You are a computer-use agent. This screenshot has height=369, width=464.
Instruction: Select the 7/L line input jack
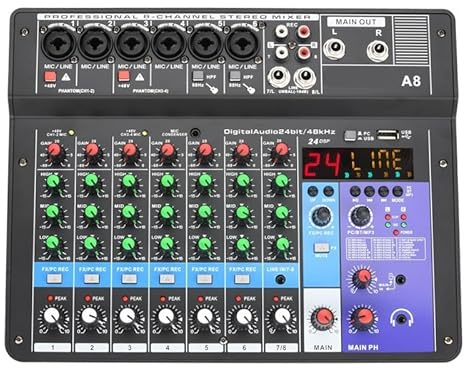278,77
